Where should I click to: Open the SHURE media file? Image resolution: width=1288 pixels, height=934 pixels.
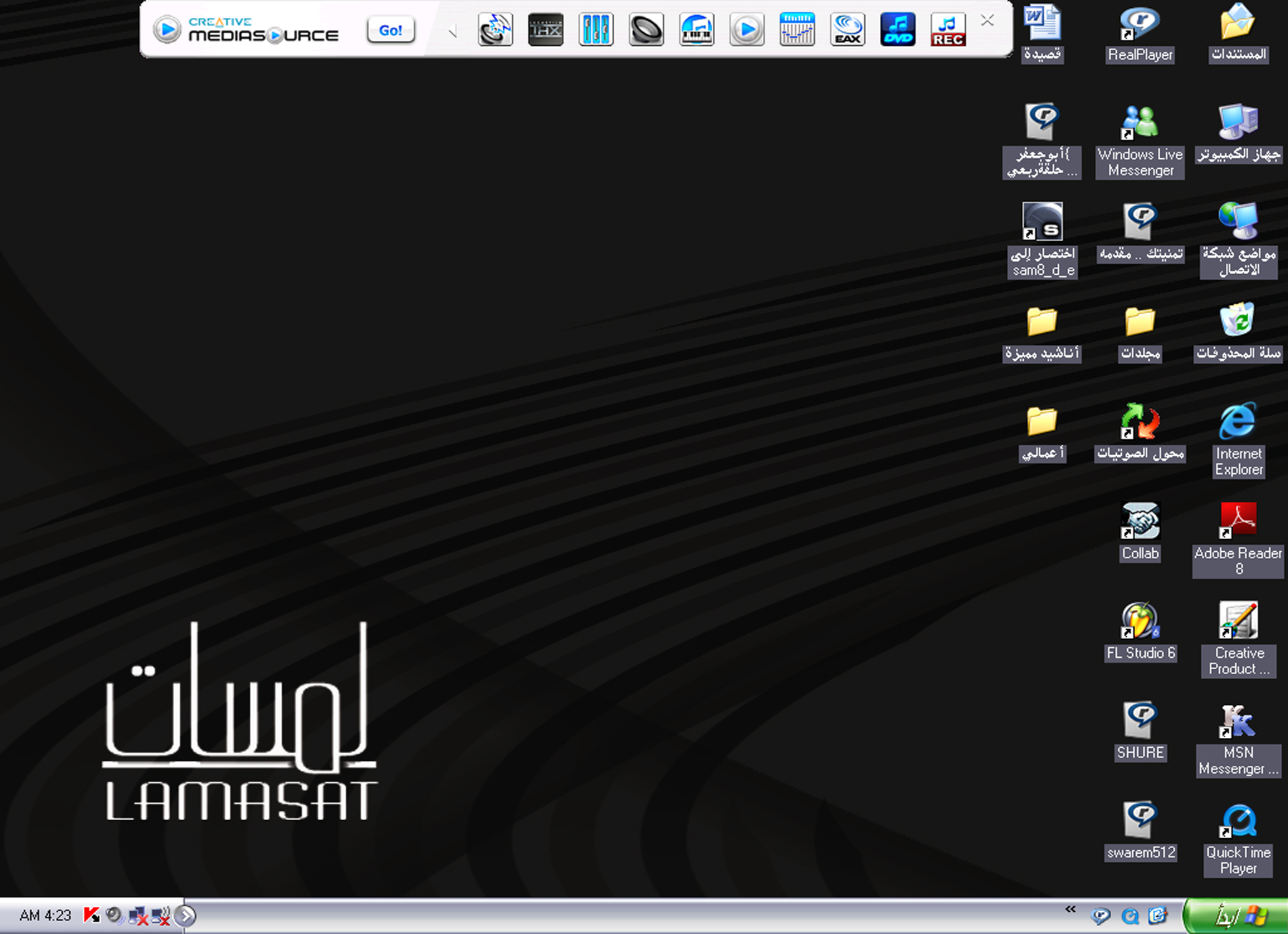pos(1141,732)
